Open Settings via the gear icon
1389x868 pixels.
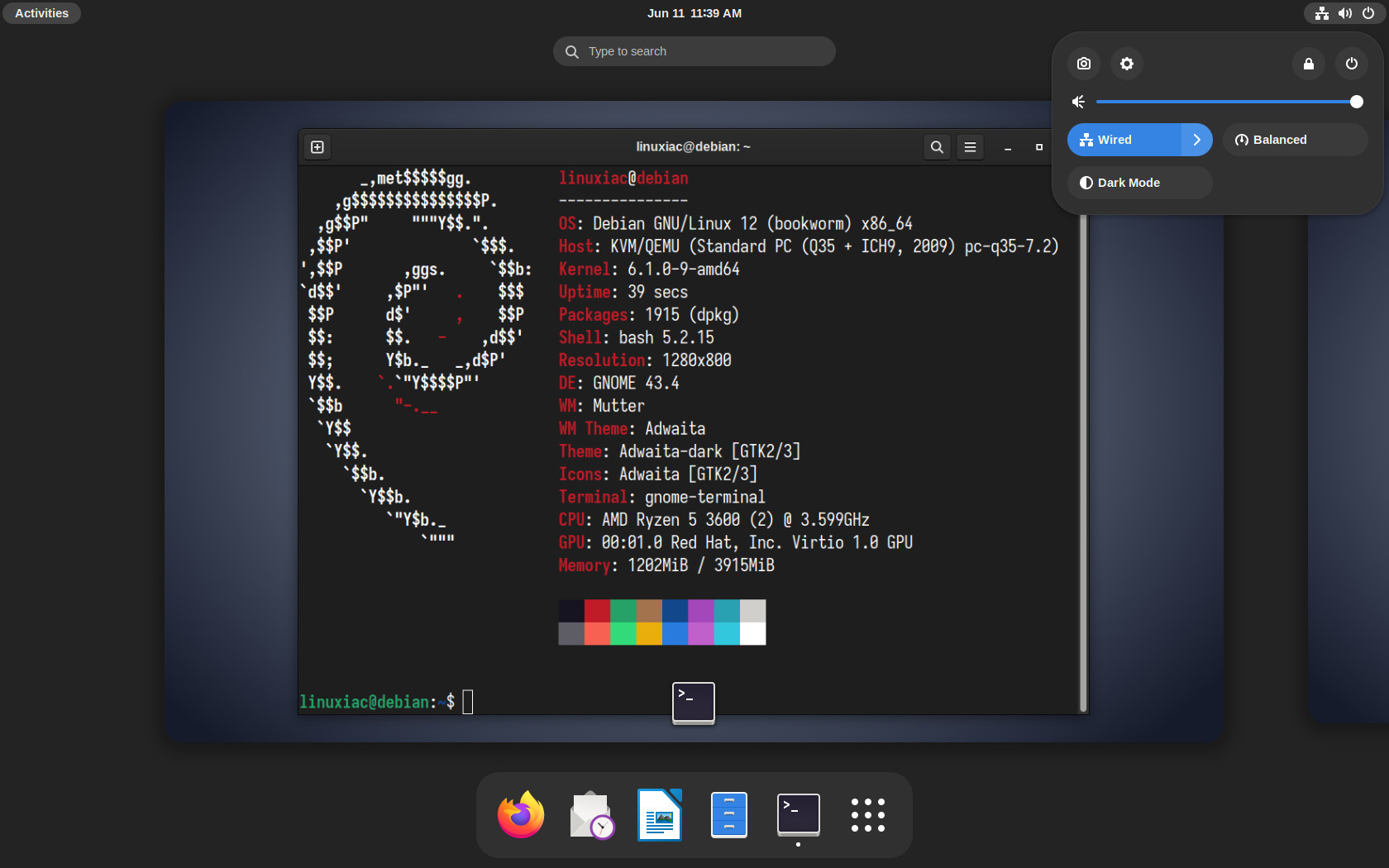coord(1127,64)
